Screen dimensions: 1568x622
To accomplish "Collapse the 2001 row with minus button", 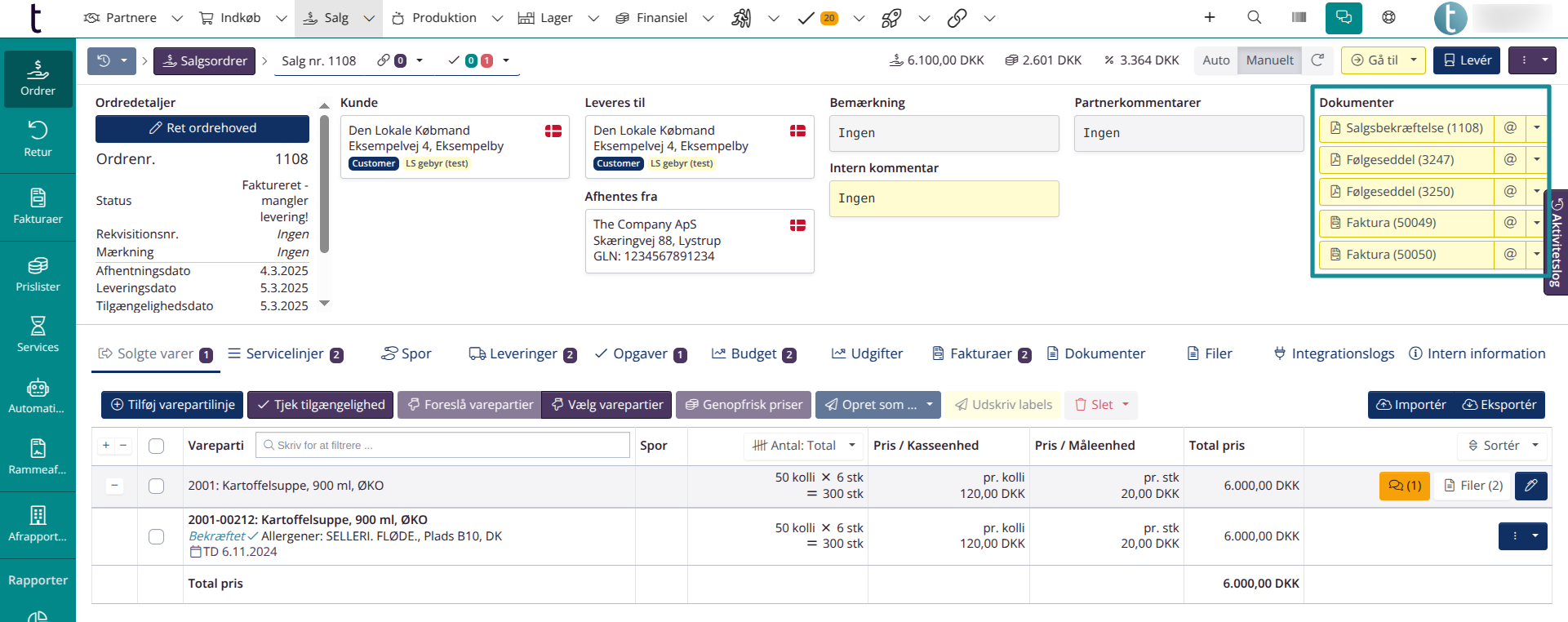I will [114, 486].
